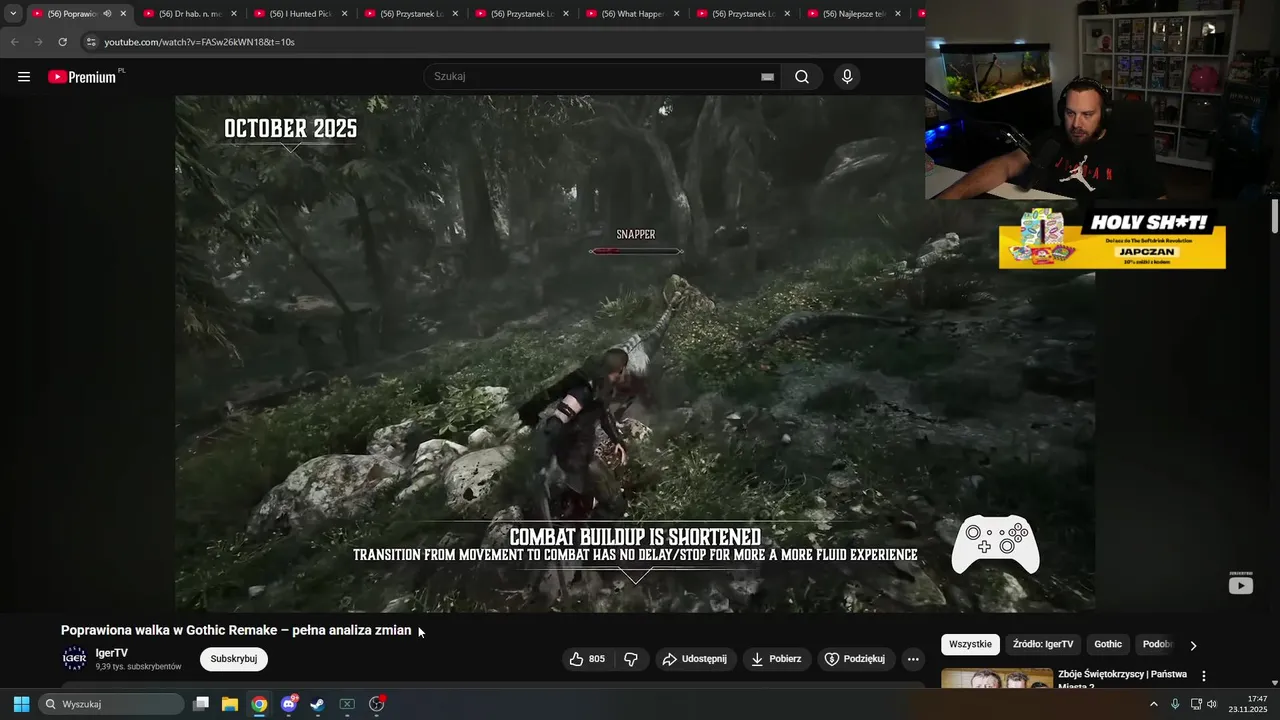Image resolution: width=1280 pixels, height=720 pixels.
Task: Open OBS Studio taskbar icon
Action: click(377, 704)
